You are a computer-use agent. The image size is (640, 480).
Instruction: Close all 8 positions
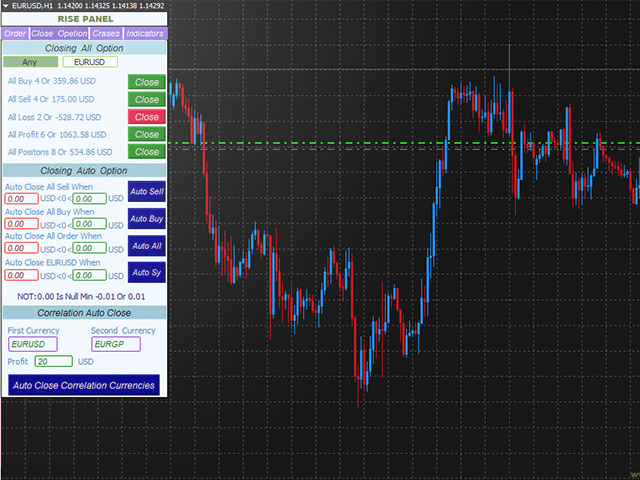(x=146, y=152)
